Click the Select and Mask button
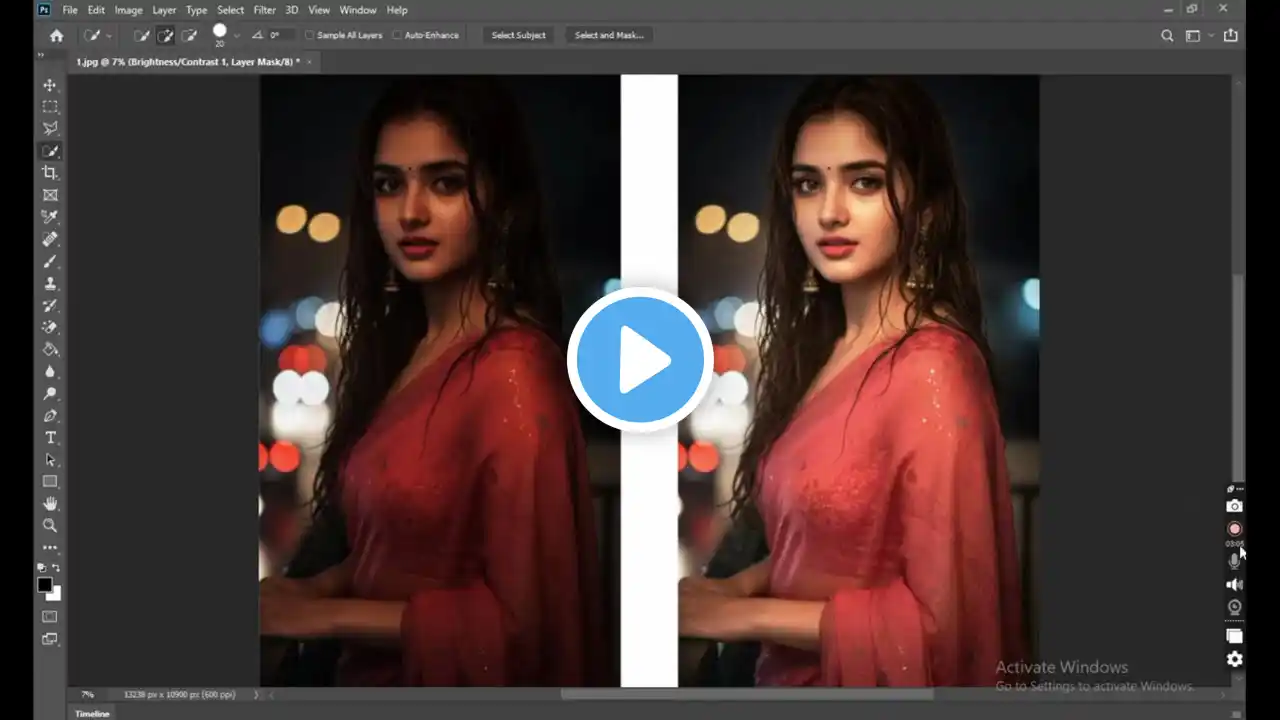The image size is (1280, 720). 609,35
